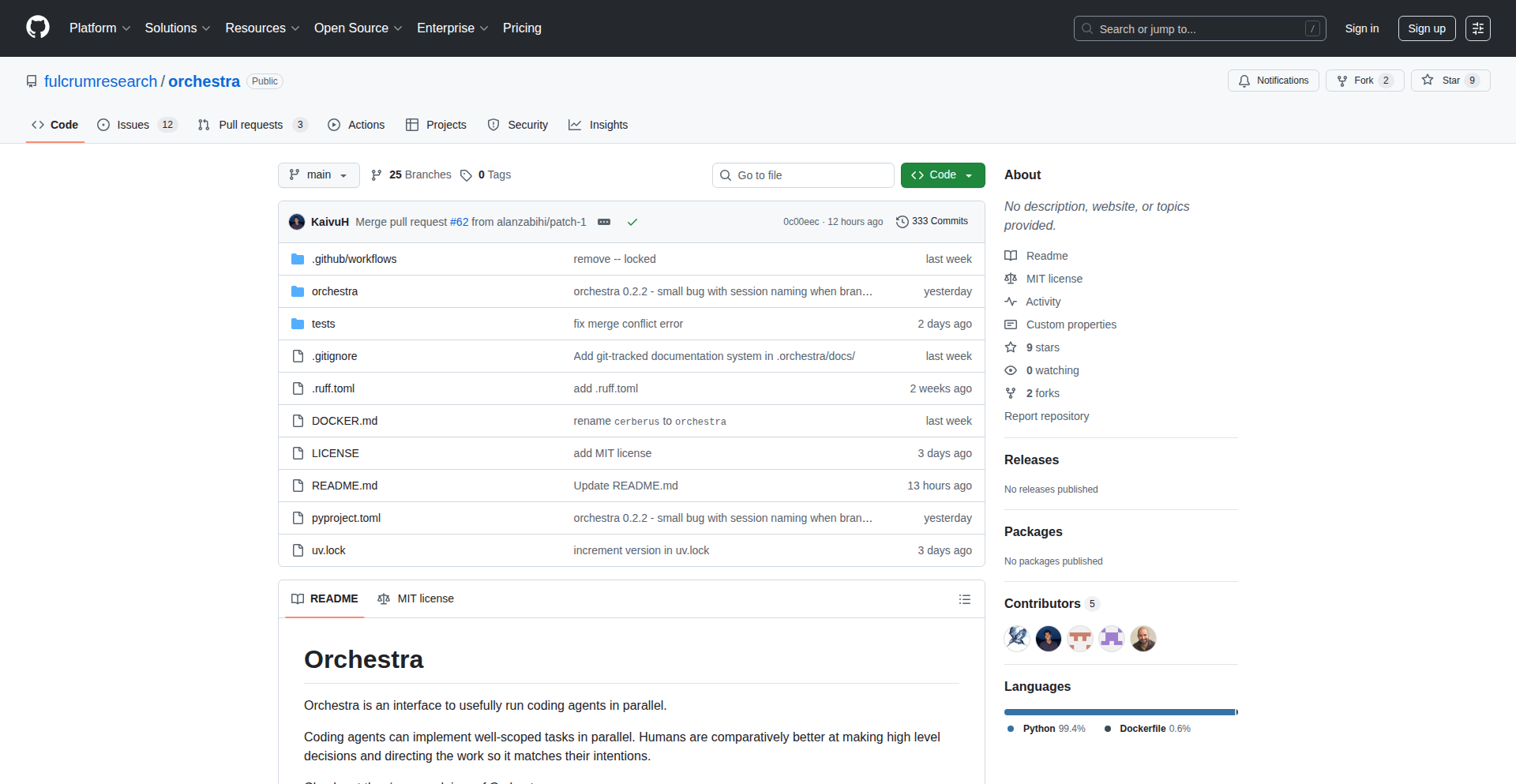Open the README.md file
The height and width of the screenshot is (784, 1516).
click(344, 486)
